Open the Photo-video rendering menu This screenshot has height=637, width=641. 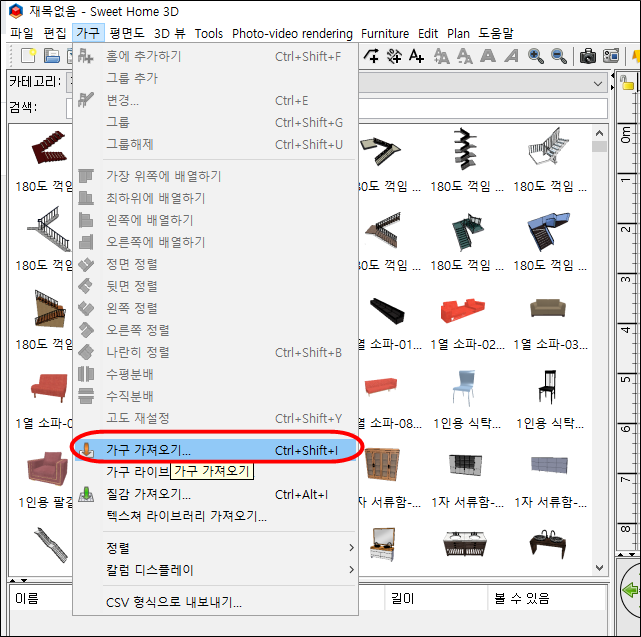coord(292,33)
